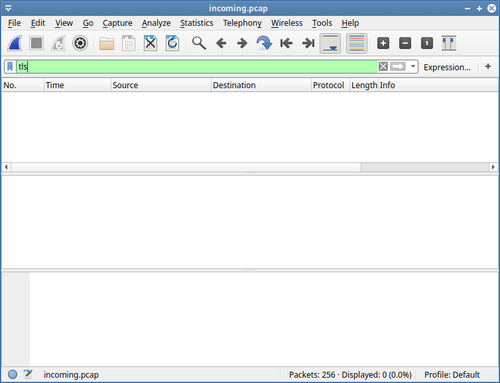500x383 pixels.
Task: Click the expert information circle icon
Action: (12, 375)
